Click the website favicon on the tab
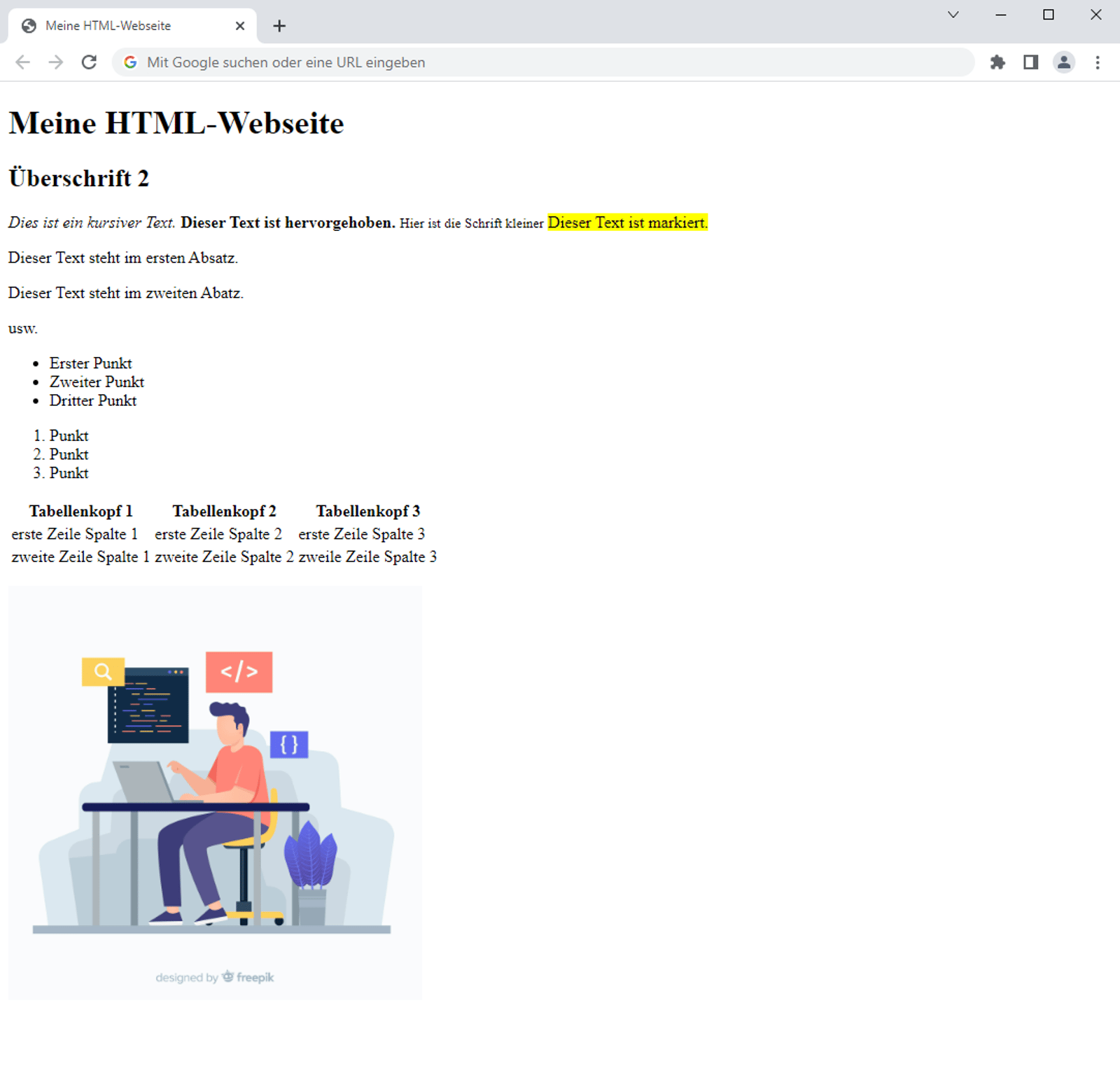1120x1066 pixels. [28, 25]
